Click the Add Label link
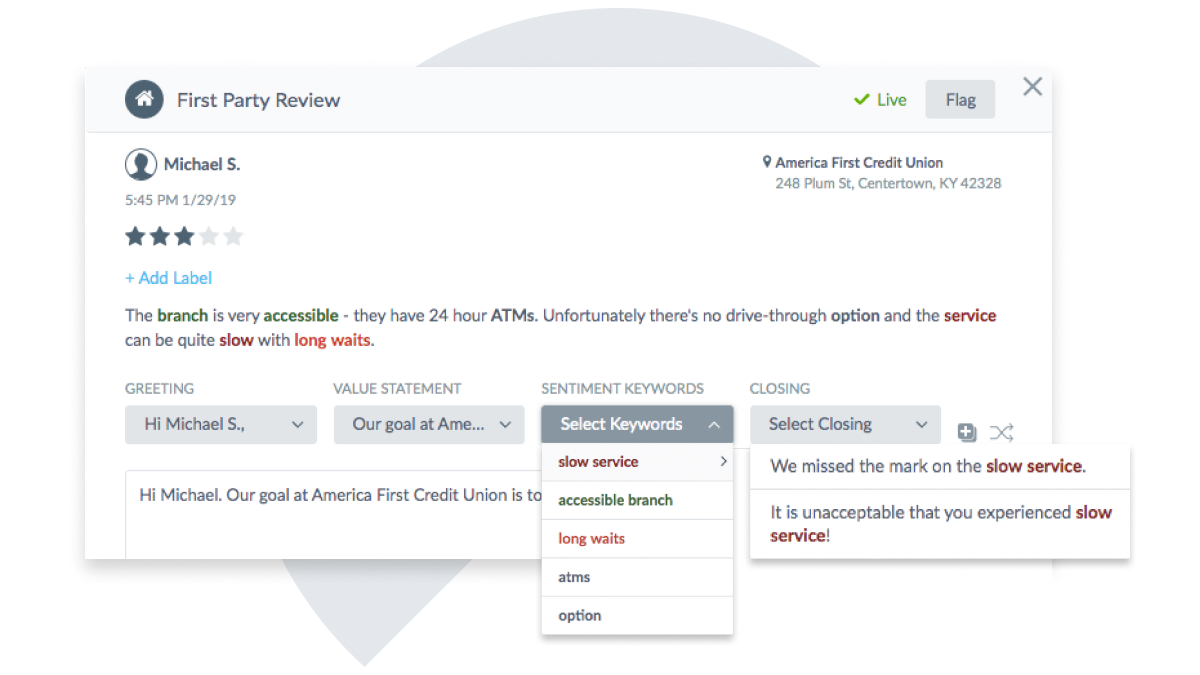The image size is (1200, 675). (x=169, y=278)
